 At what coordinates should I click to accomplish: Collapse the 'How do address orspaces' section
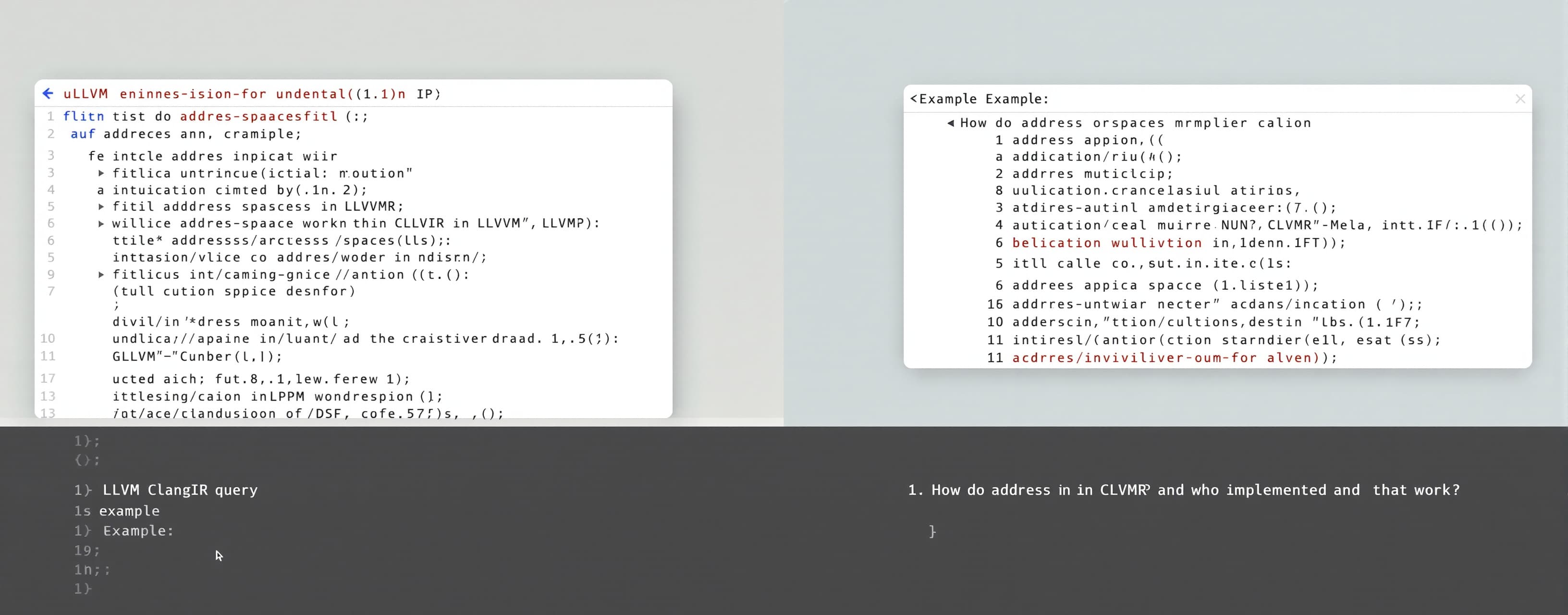pyautogui.click(x=951, y=123)
